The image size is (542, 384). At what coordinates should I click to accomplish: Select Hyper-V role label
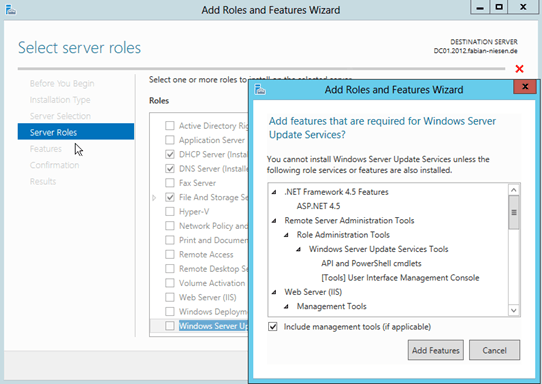[194, 212]
